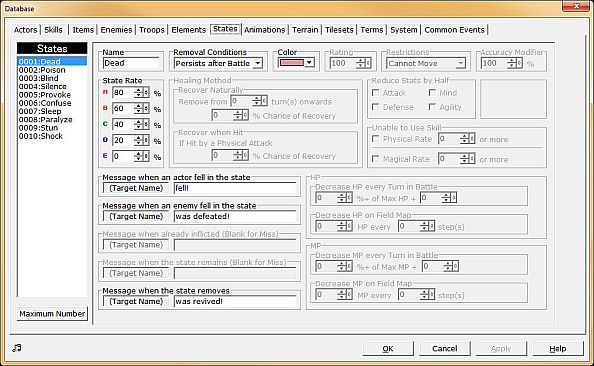Pick 0007:Sleep in the States list

[52, 111]
